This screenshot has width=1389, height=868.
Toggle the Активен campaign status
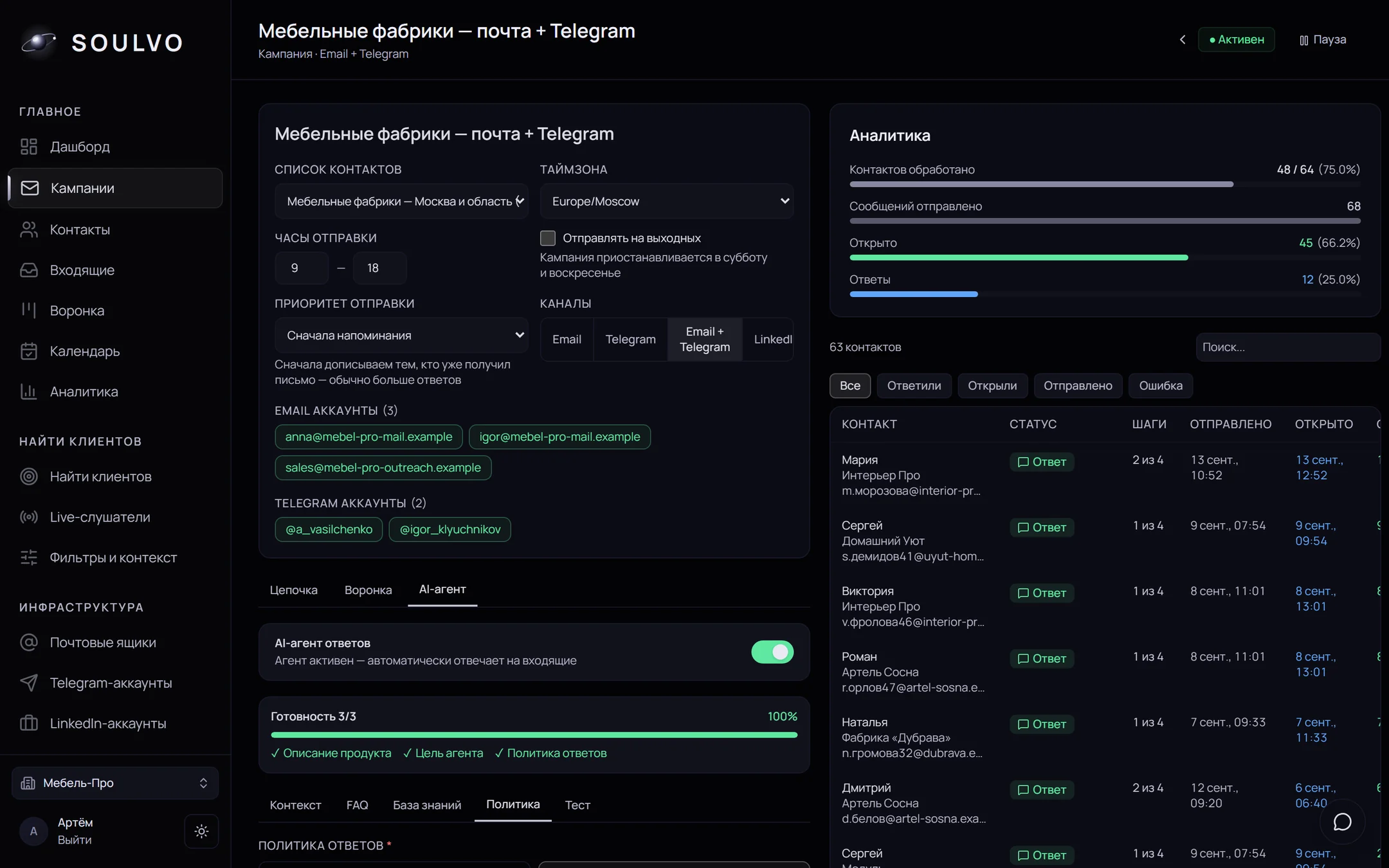pos(1237,40)
